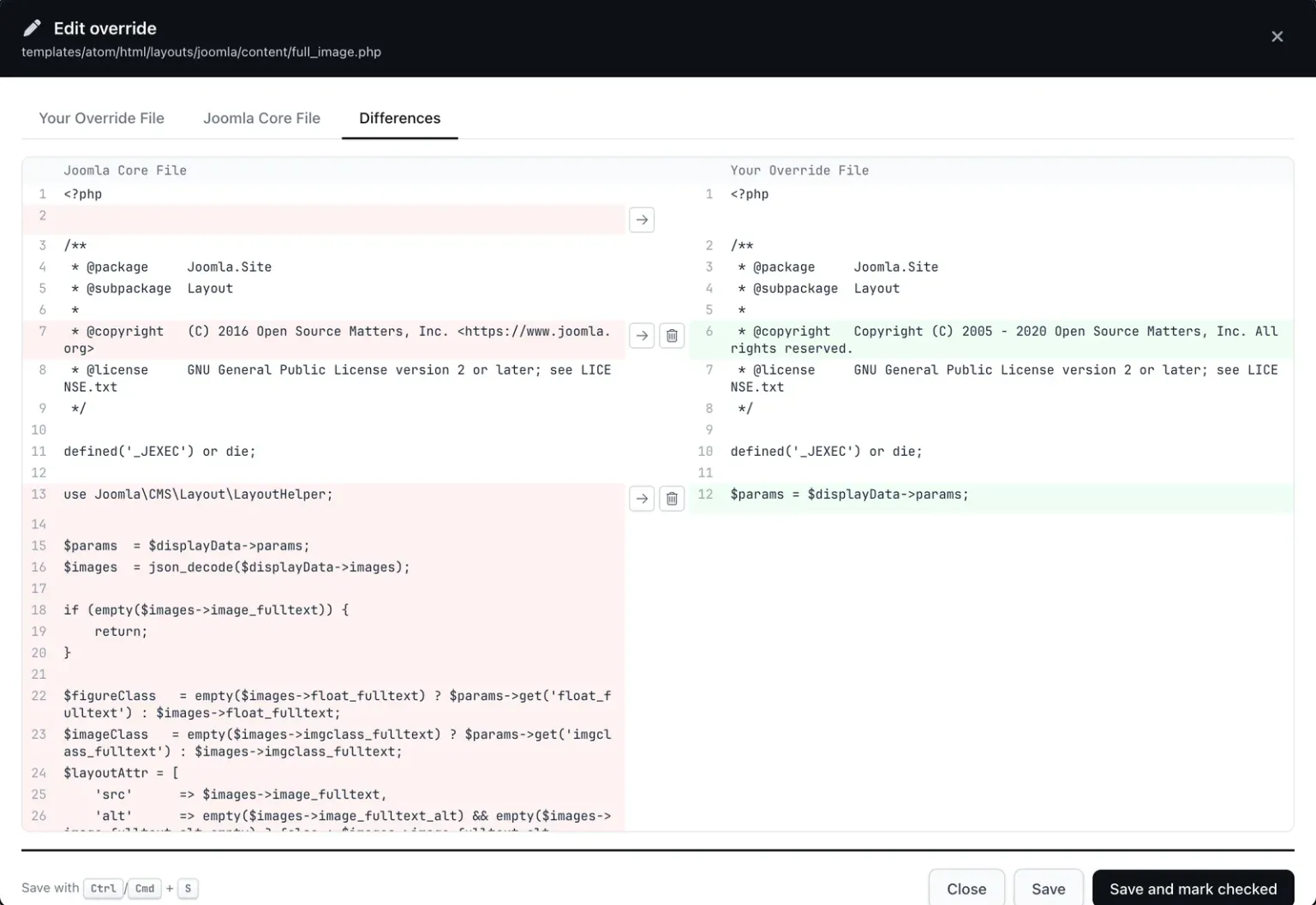
Task: Click the arrow icon beside core line 2
Action: (642, 220)
